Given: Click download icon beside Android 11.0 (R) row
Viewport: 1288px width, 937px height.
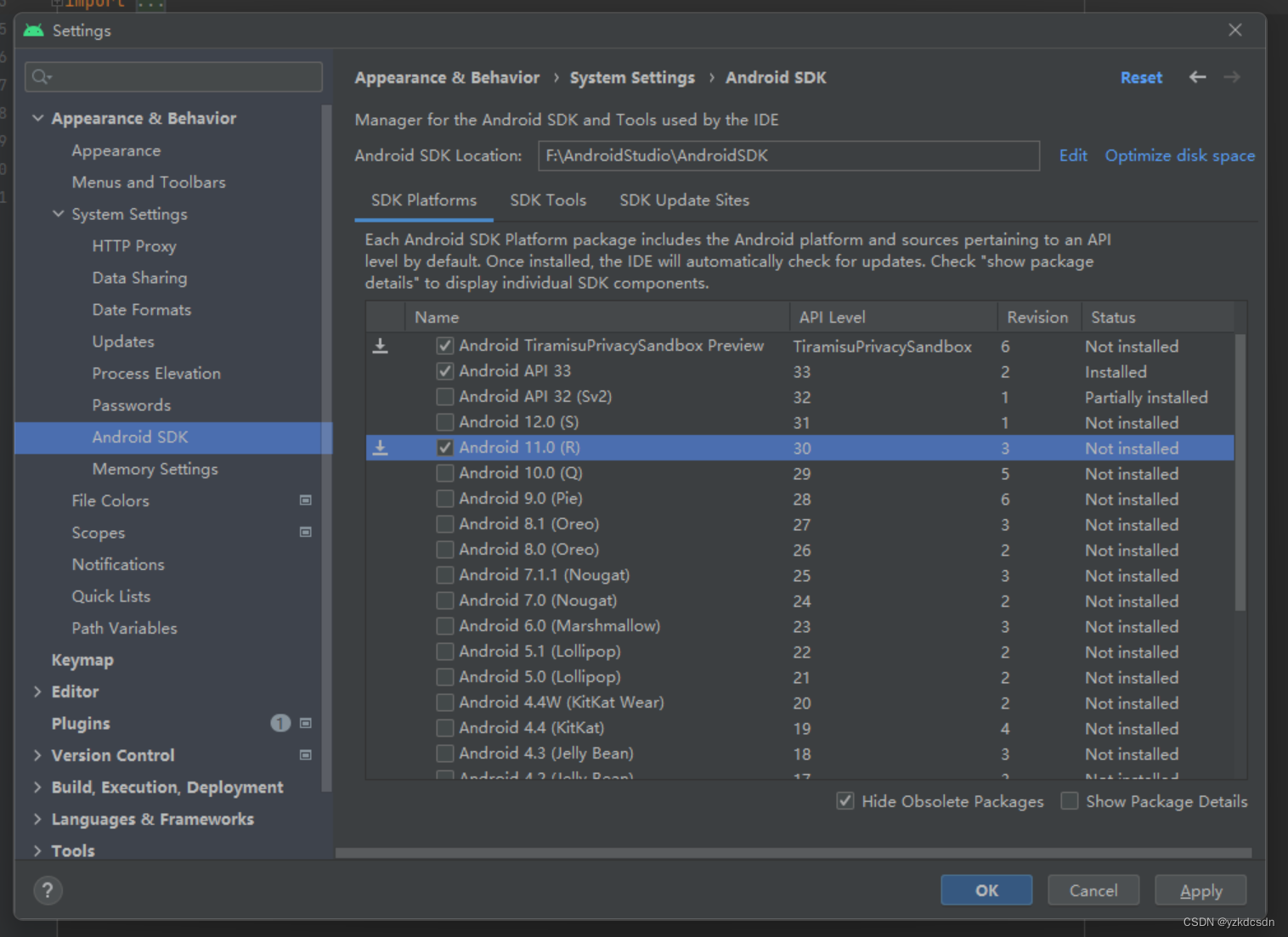Looking at the screenshot, I should pos(381,448).
